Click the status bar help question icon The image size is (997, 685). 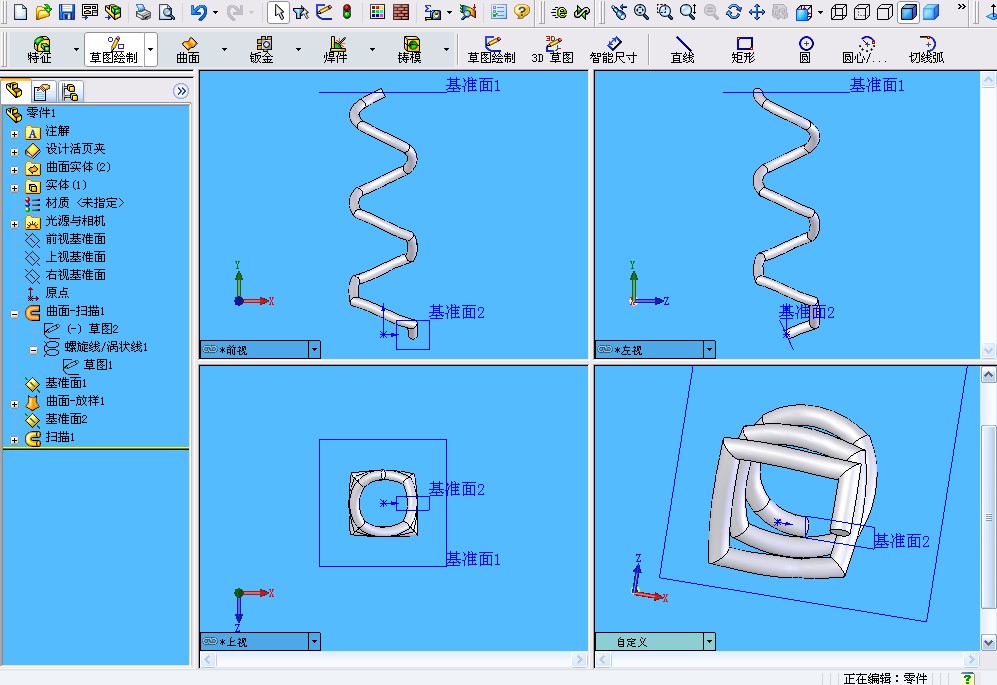967,678
